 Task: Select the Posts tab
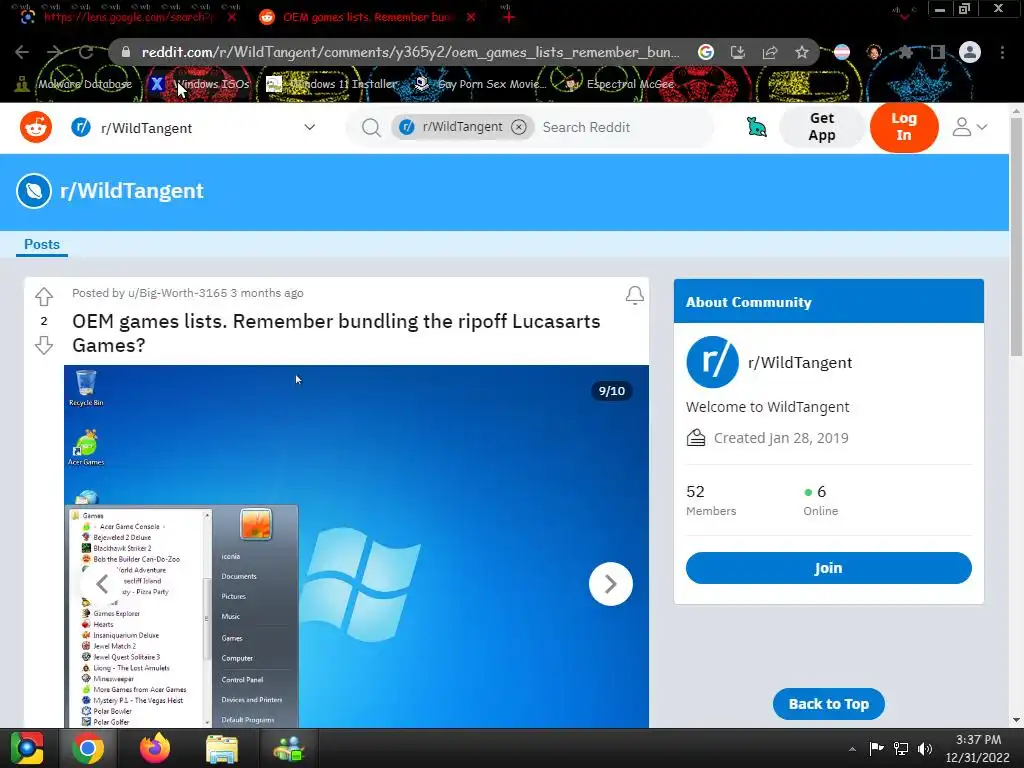(42, 244)
